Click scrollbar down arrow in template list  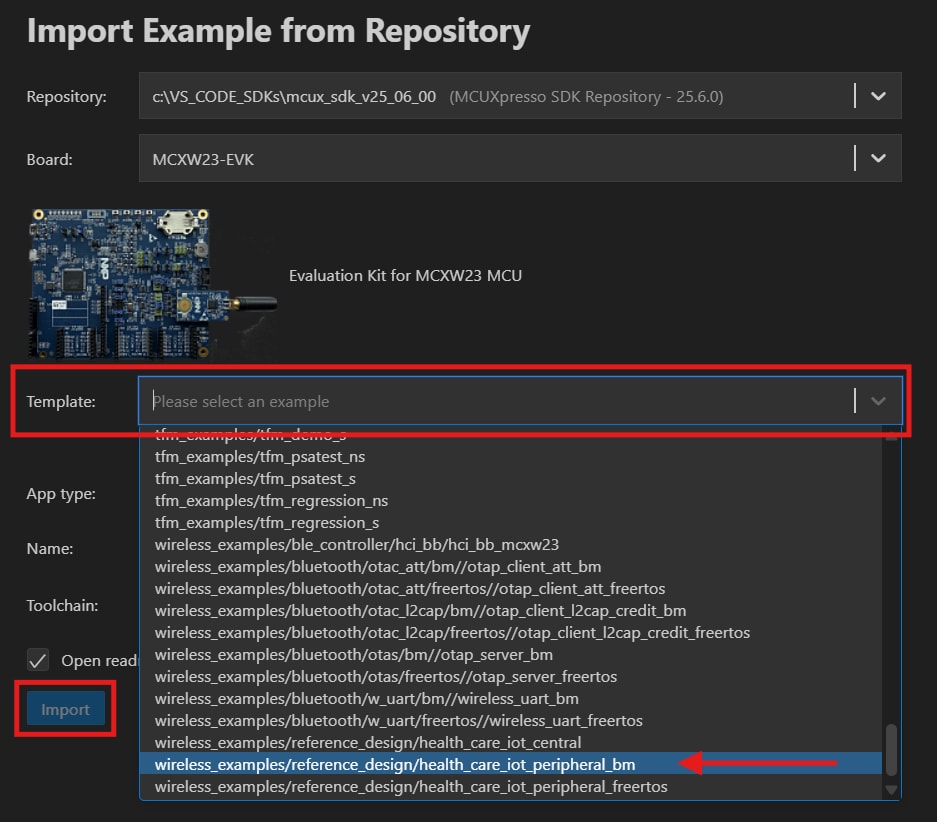891,790
